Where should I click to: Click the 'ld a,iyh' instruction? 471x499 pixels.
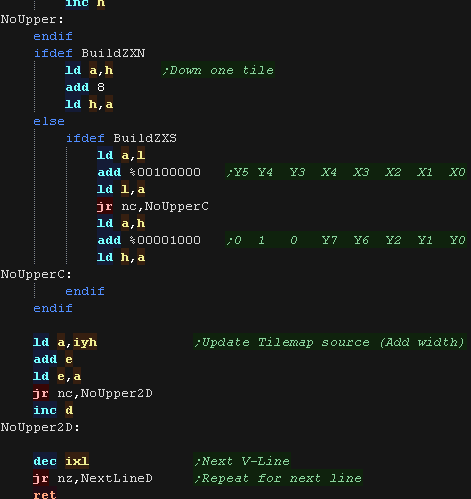(x=65, y=342)
